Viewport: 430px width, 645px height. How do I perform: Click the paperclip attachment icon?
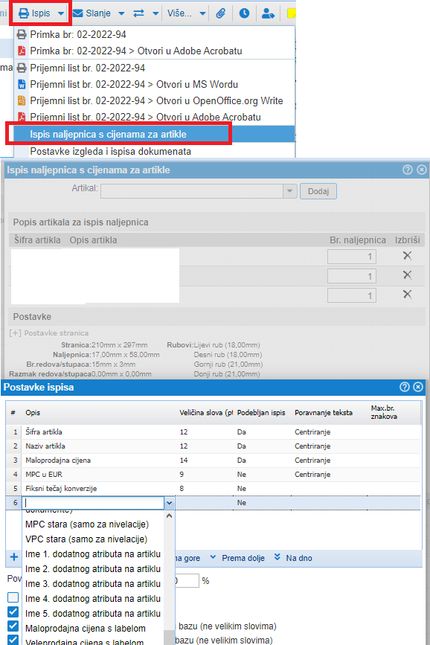(221, 13)
